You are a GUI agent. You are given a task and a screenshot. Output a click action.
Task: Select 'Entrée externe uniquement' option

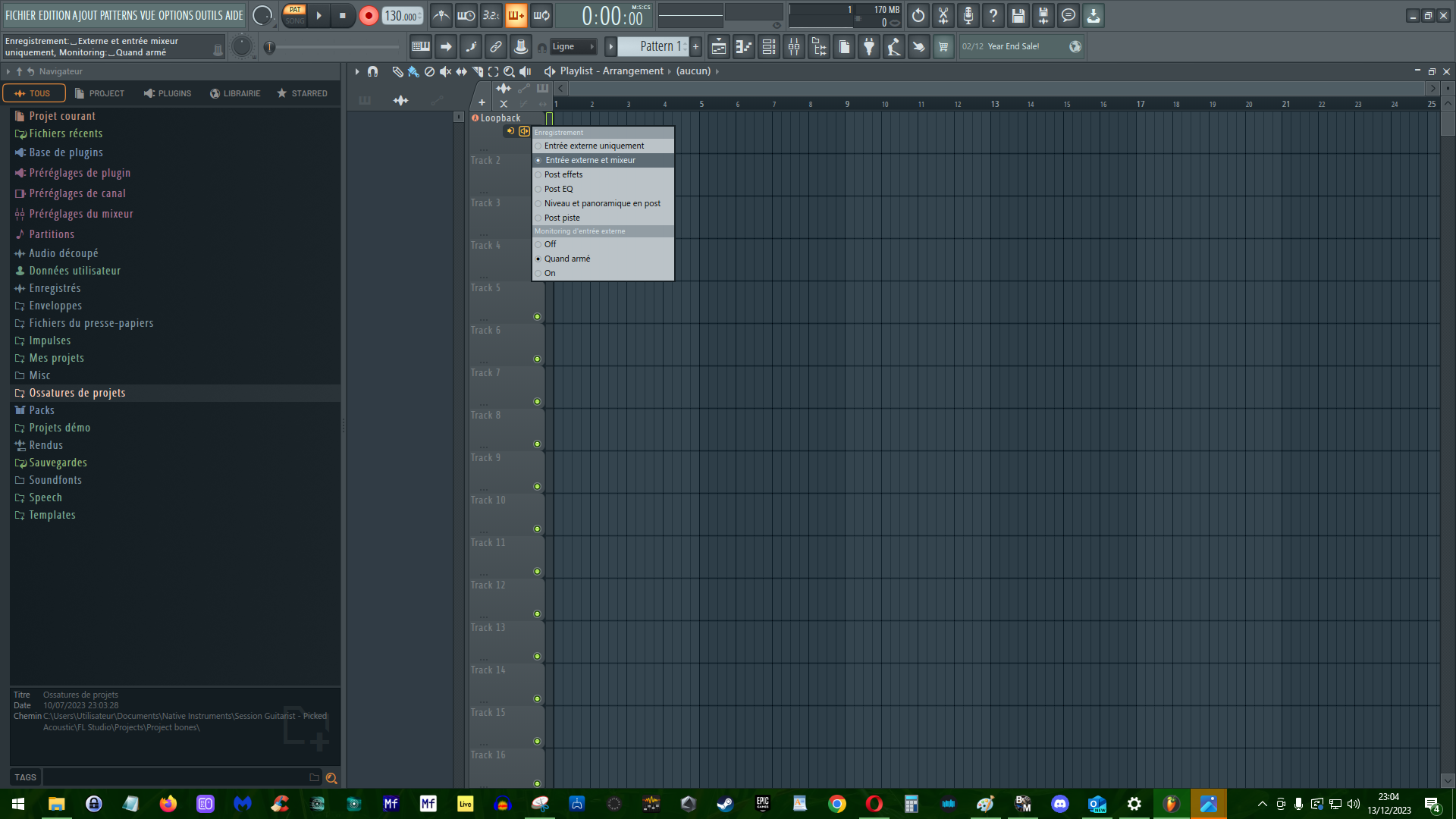(x=594, y=146)
